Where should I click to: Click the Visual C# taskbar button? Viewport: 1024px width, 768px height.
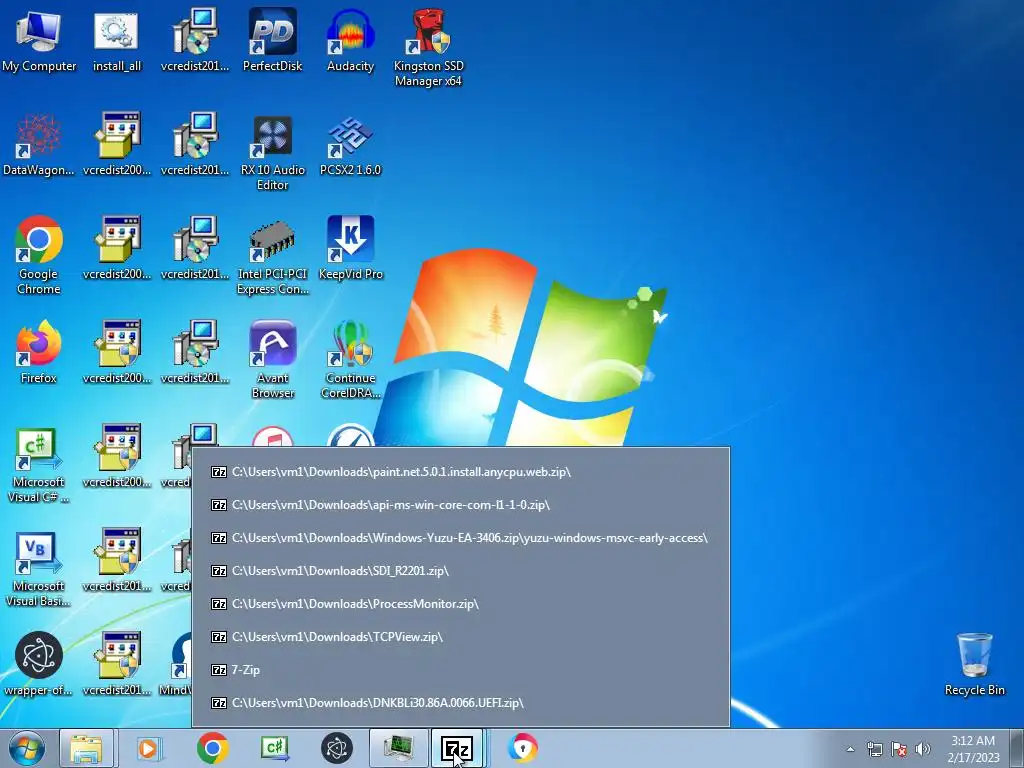click(274, 748)
